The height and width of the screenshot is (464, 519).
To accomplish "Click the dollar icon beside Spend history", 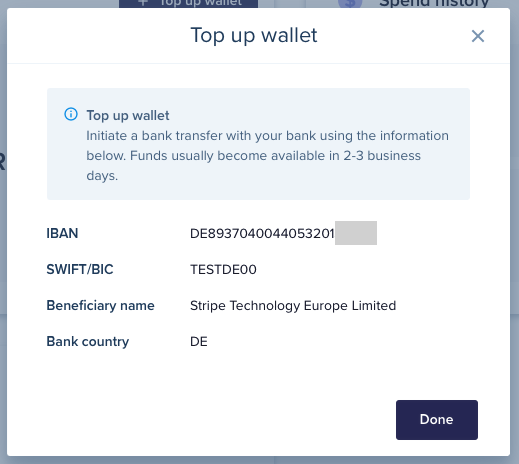I will 350,4.
